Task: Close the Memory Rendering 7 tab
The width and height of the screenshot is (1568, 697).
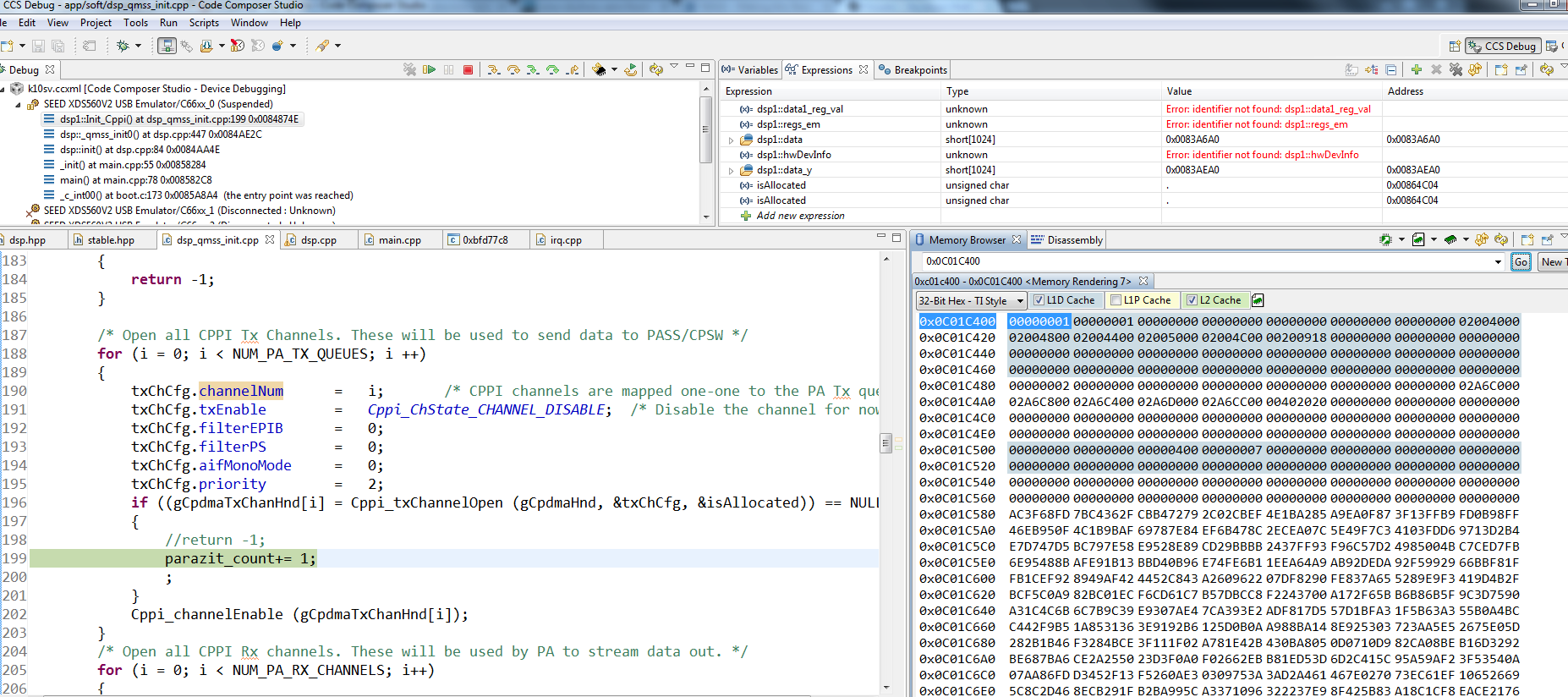Action: tap(1143, 282)
